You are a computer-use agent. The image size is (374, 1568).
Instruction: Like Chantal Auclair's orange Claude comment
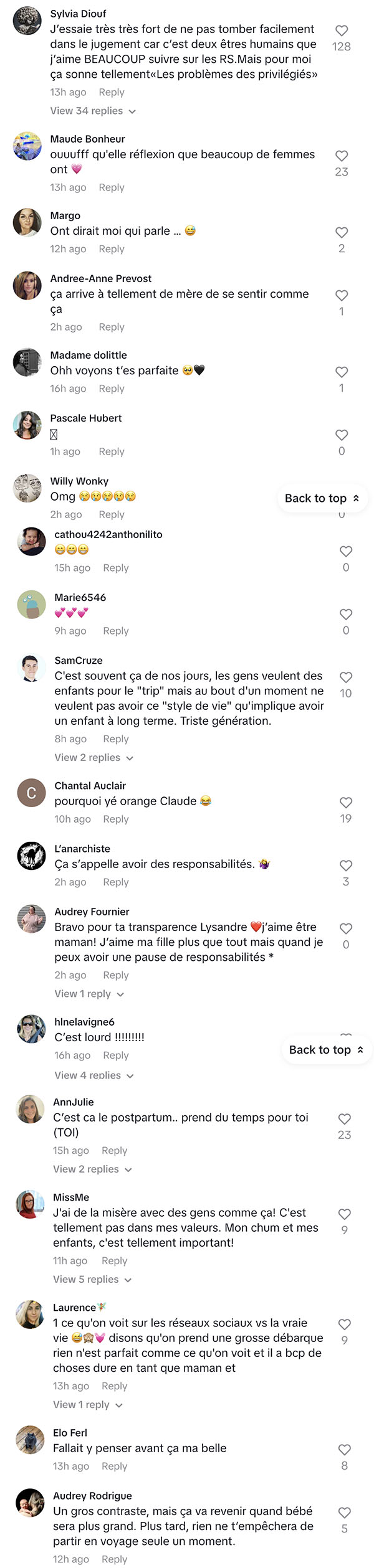click(x=346, y=803)
